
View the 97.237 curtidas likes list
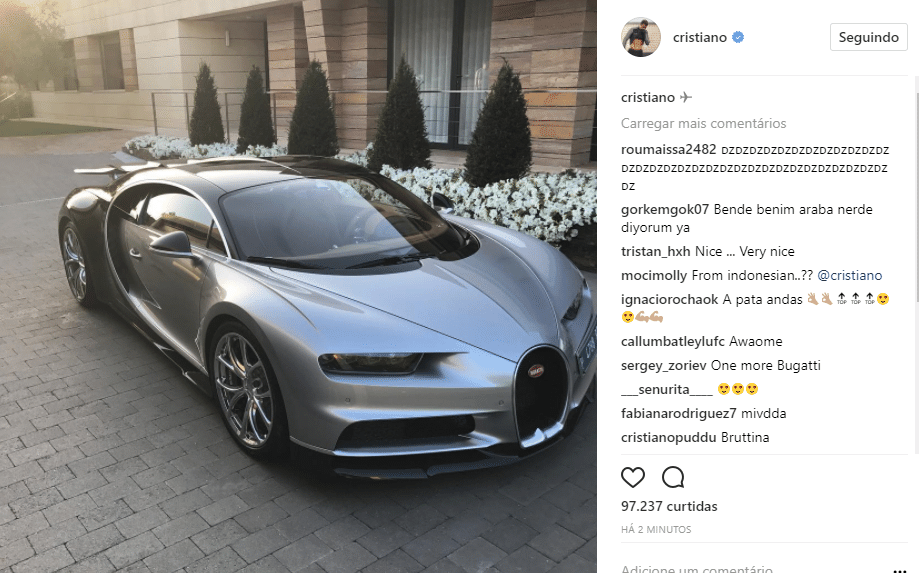tap(669, 506)
